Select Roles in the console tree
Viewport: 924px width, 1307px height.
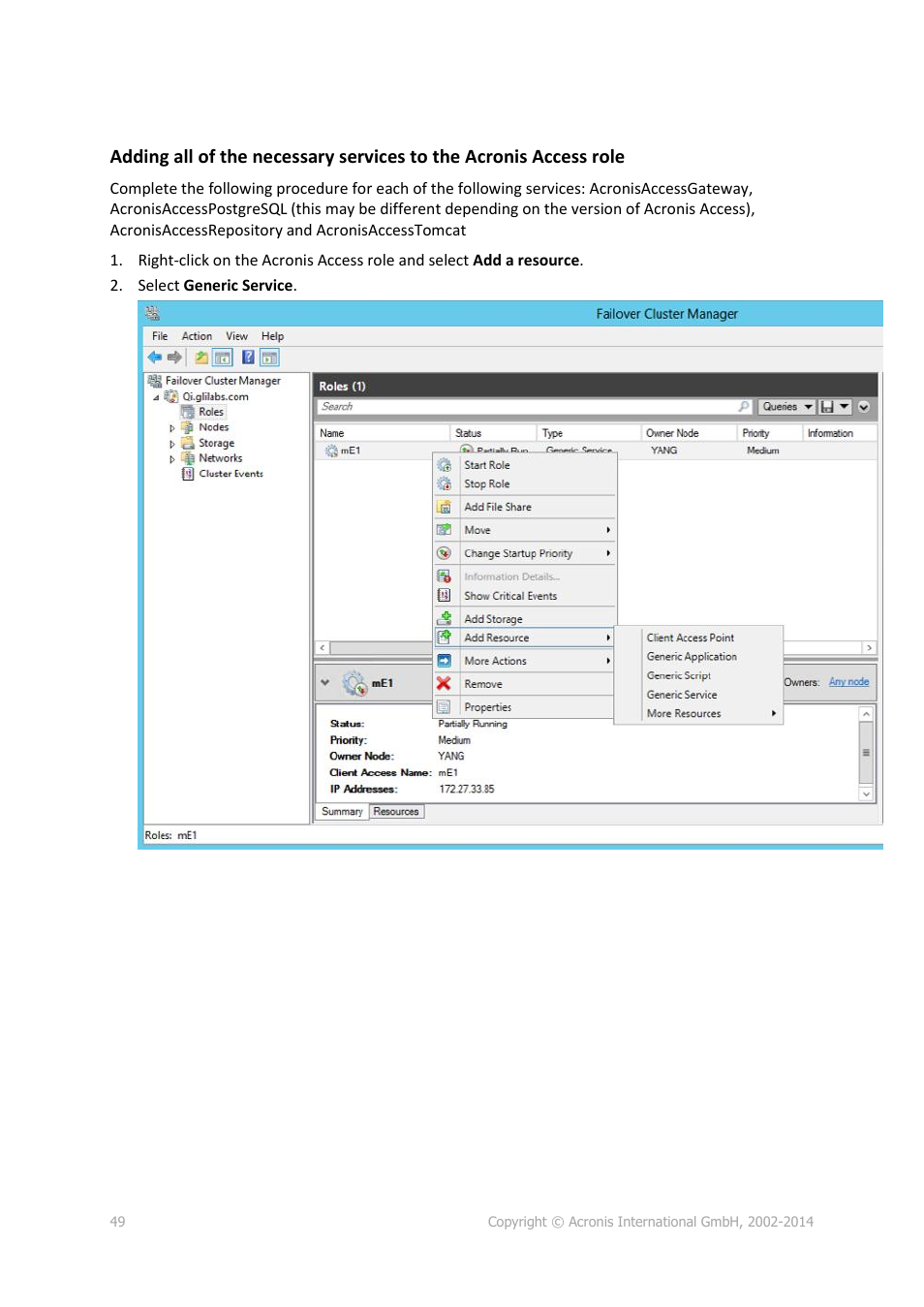(211, 412)
